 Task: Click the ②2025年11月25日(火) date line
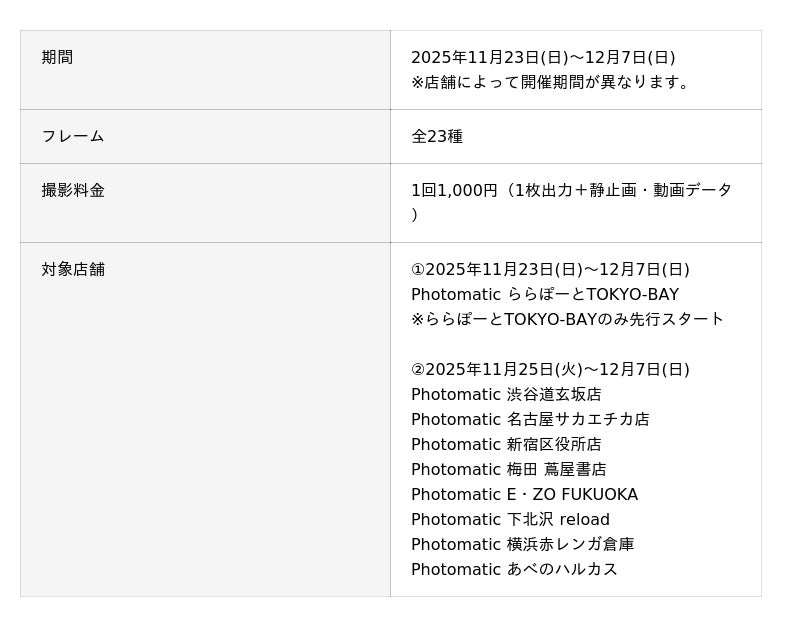coord(550,370)
